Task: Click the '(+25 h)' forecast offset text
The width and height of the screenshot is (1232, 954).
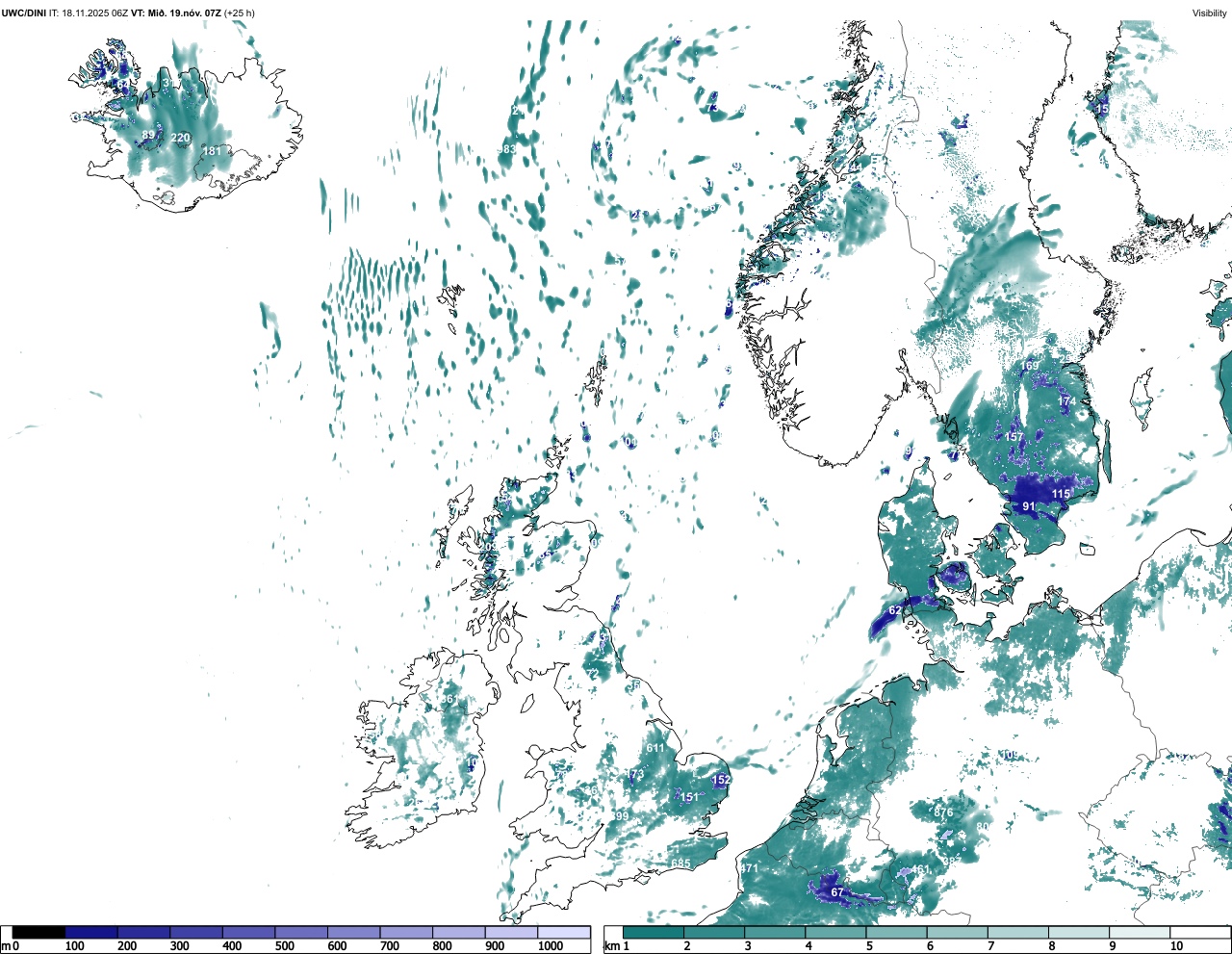Action: click(241, 13)
